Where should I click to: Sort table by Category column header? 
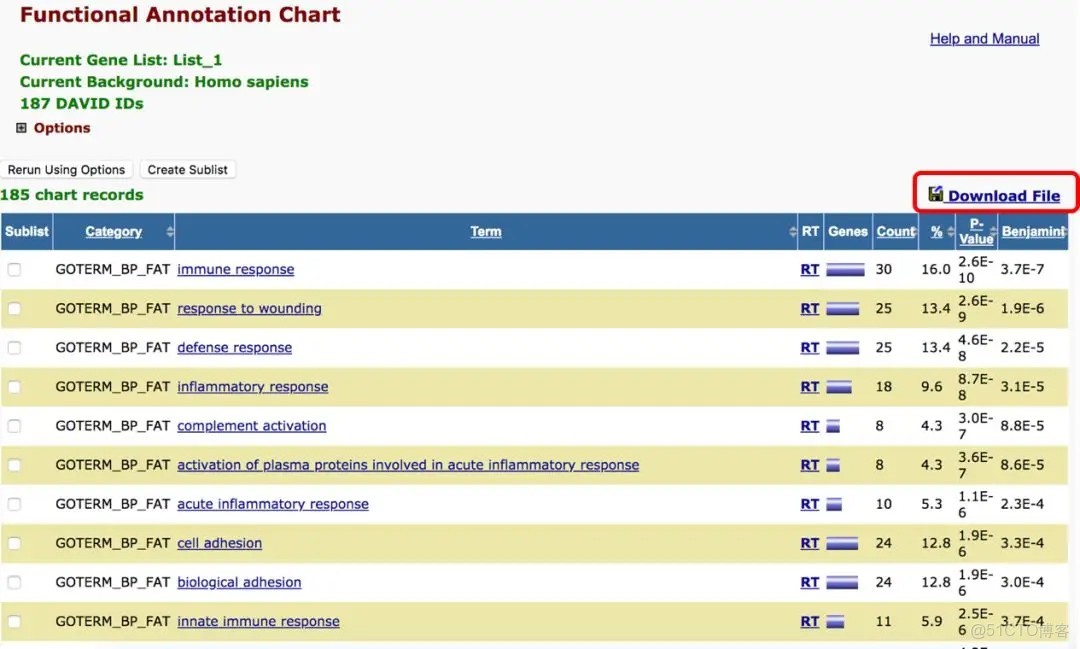point(113,231)
